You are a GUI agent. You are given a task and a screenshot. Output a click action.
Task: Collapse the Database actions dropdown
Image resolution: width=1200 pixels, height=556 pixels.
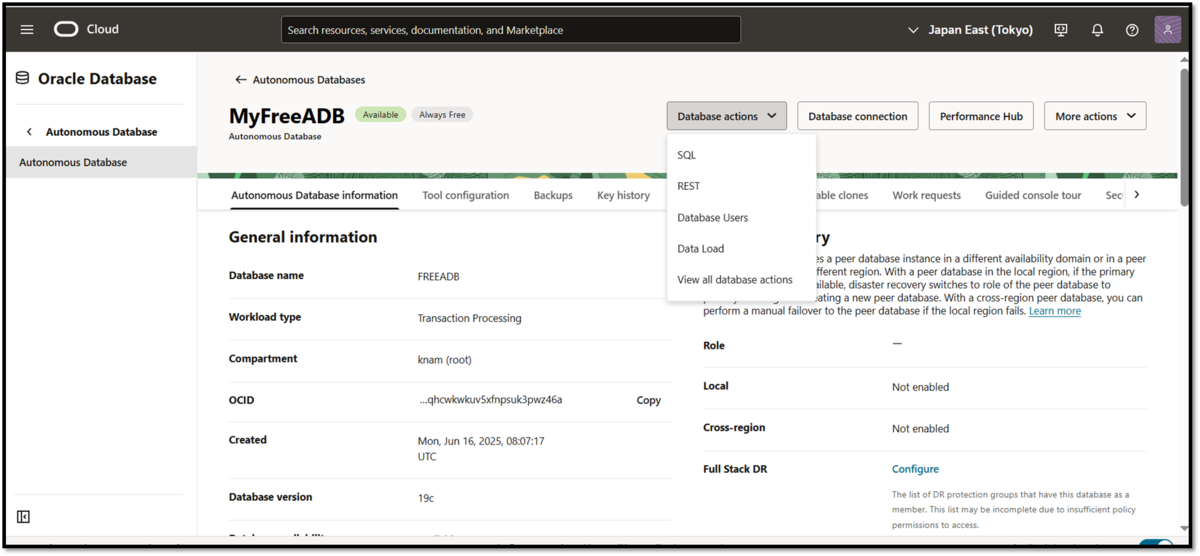727,116
